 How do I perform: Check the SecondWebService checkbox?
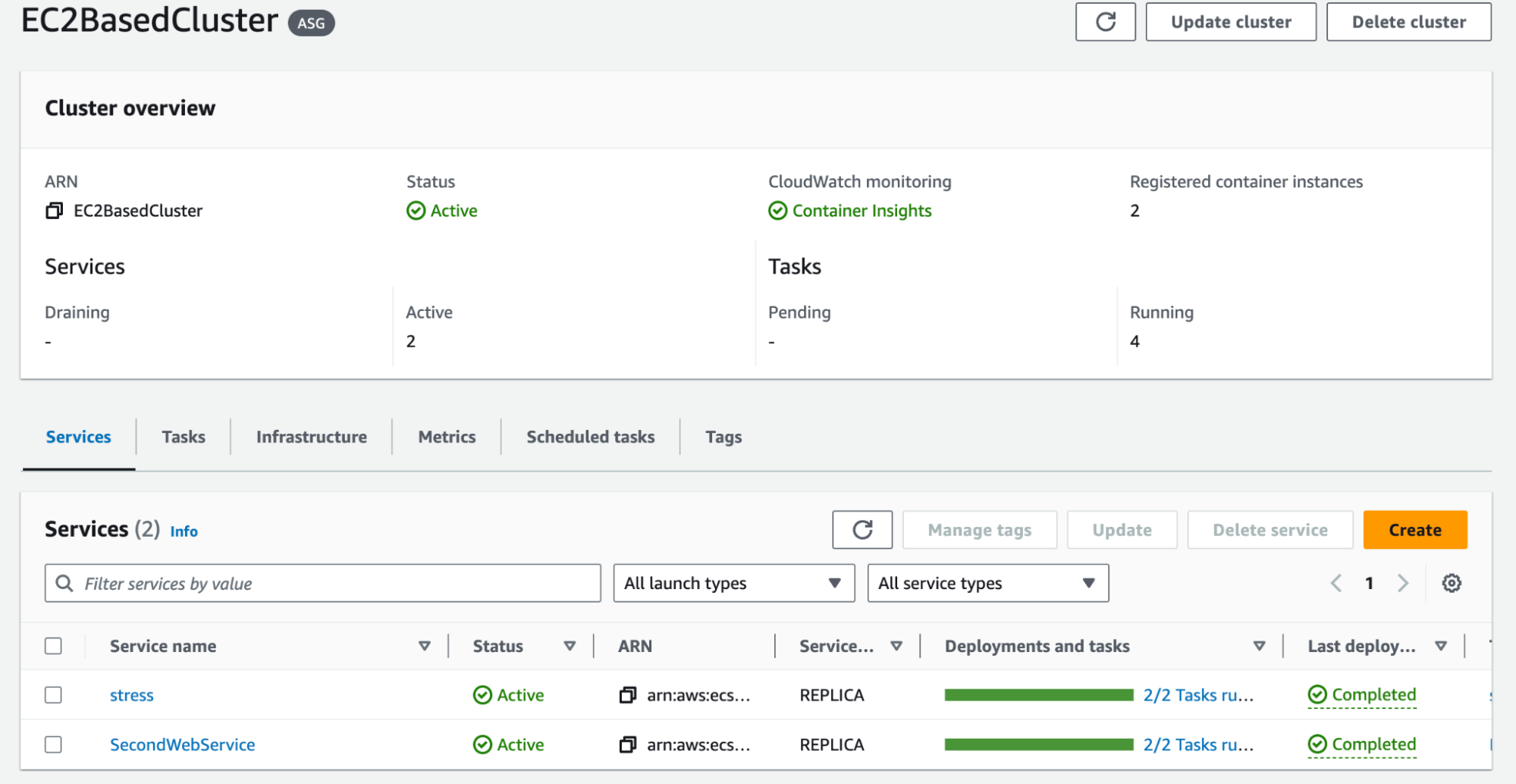pyautogui.click(x=53, y=745)
